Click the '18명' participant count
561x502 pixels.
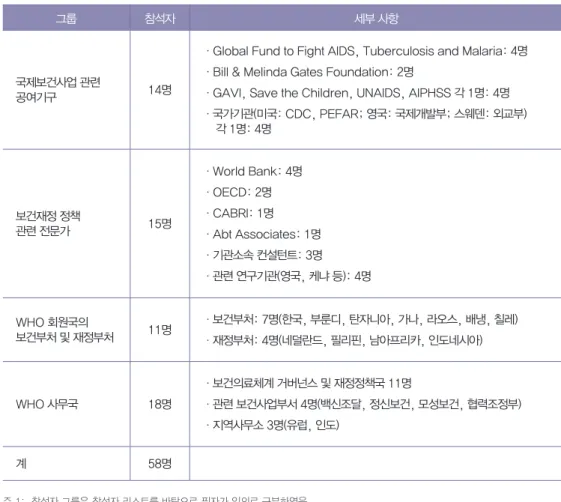(160, 404)
